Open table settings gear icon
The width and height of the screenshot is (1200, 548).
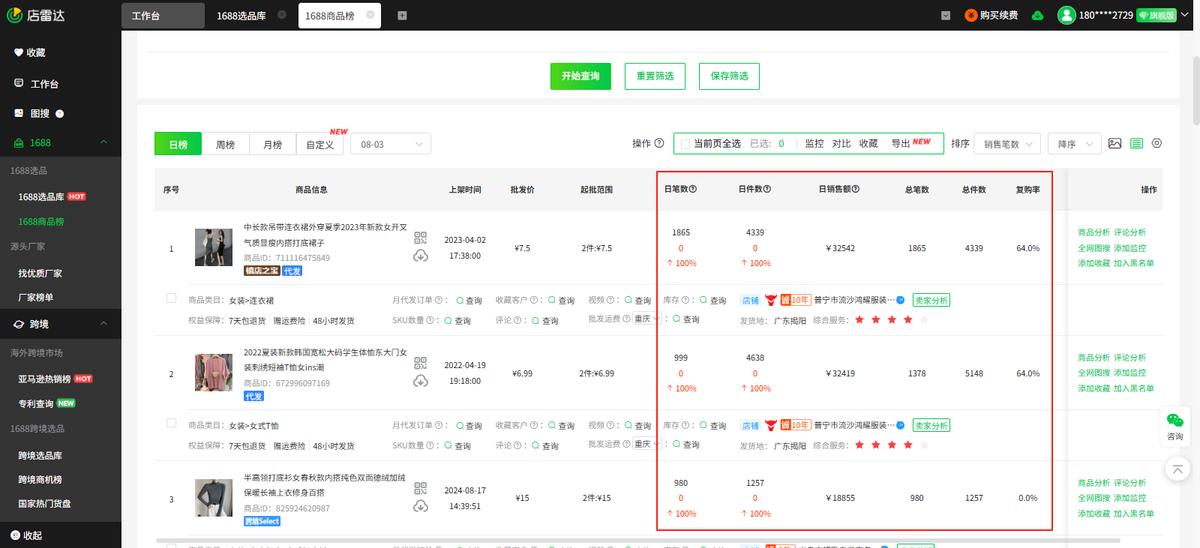1157,144
